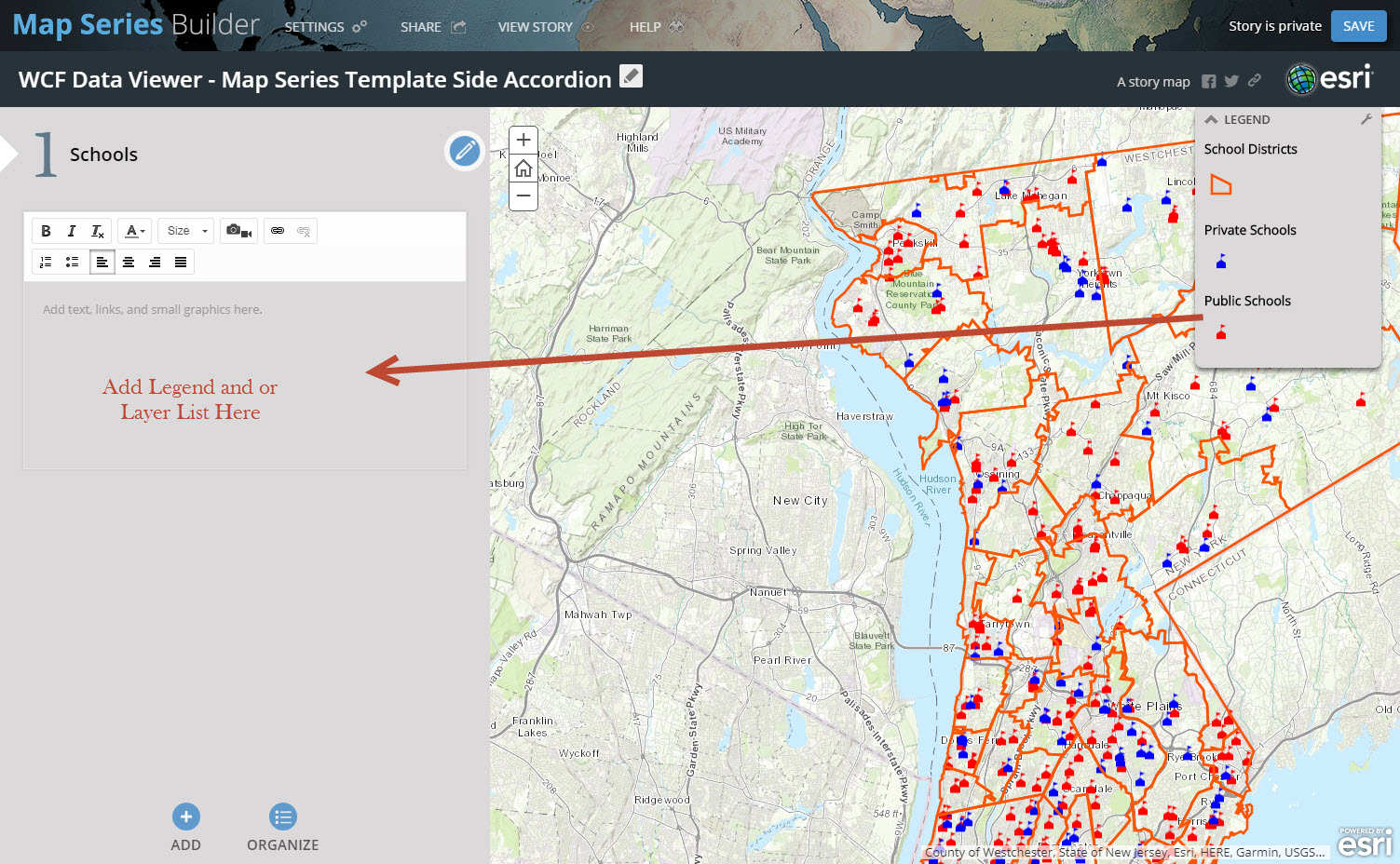Image resolution: width=1400 pixels, height=864 pixels.
Task: Zoom in on the map
Action: point(523,140)
